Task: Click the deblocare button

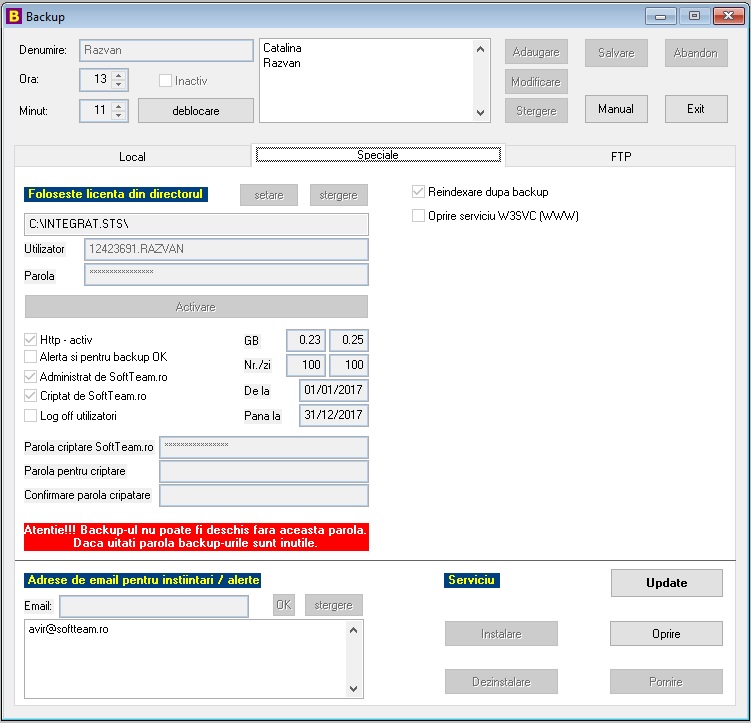Action: pos(196,111)
